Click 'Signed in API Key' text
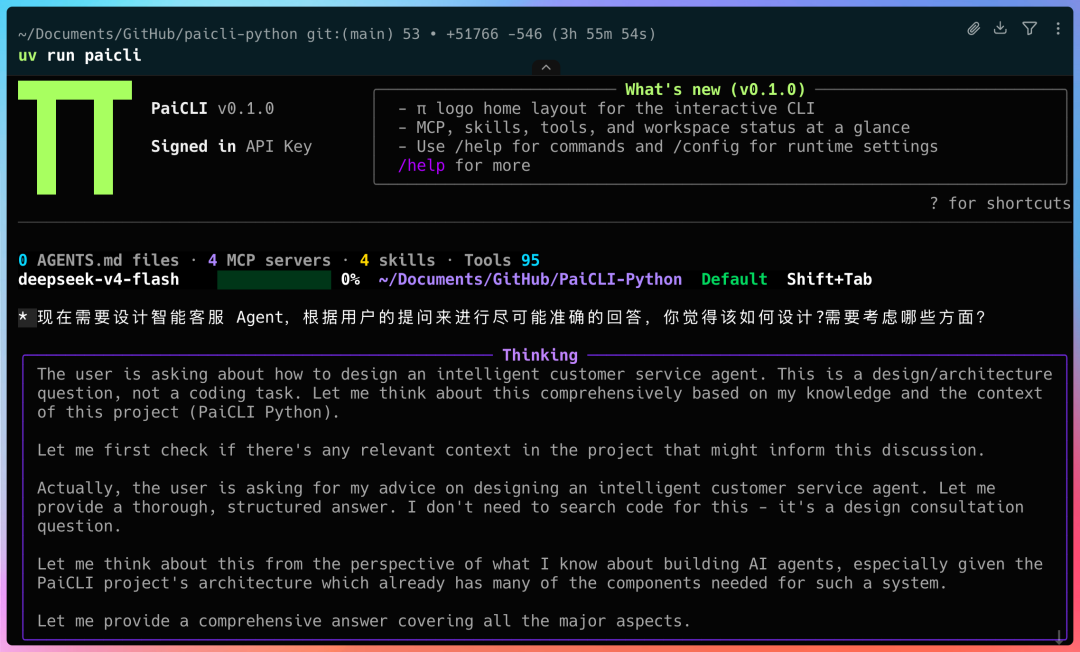Screen dimensions: 1080x652 click(x=231, y=147)
